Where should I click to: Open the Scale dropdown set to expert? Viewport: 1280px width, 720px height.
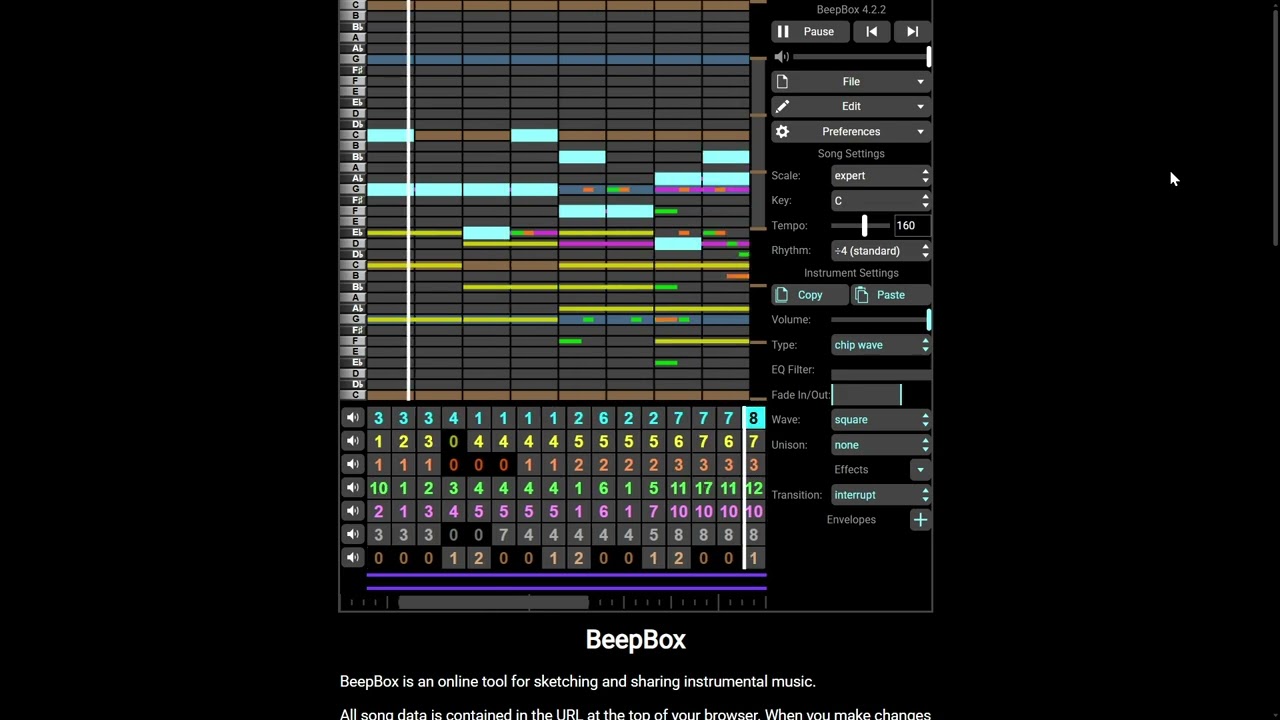click(881, 176)
